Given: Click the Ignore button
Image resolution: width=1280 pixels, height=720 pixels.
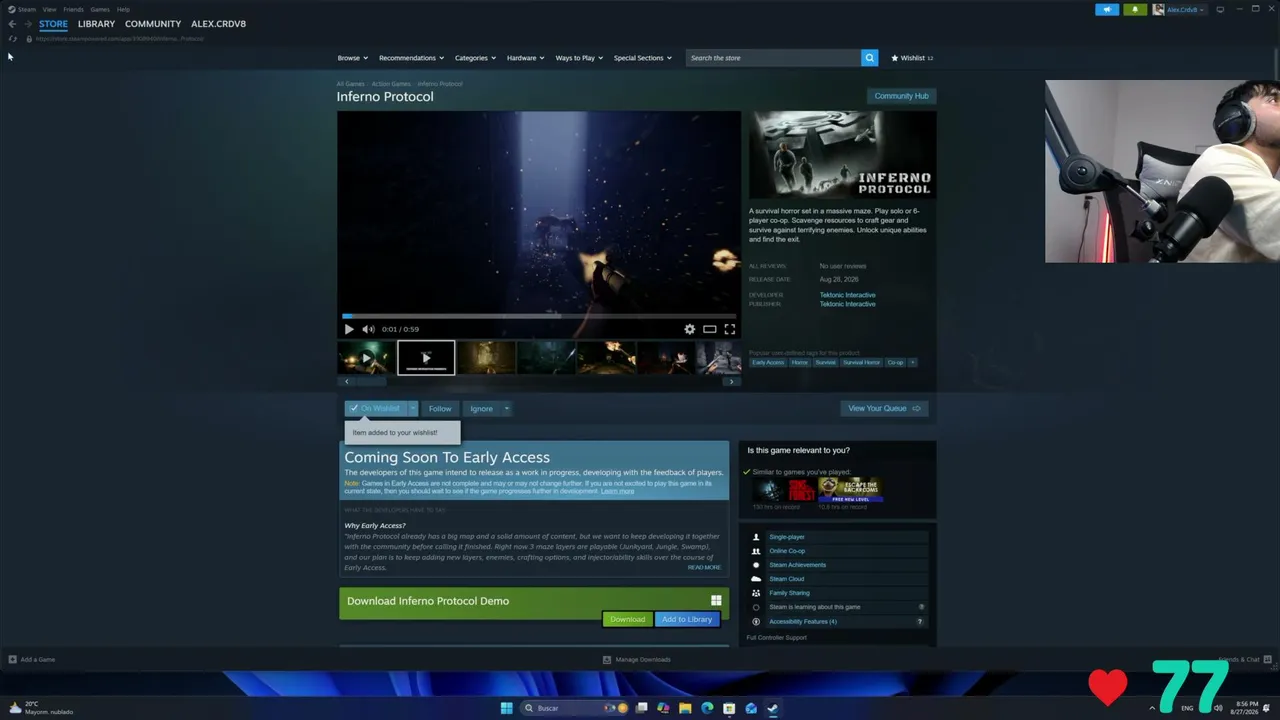Looking at the screenshot, I should [x=481, y=408].
